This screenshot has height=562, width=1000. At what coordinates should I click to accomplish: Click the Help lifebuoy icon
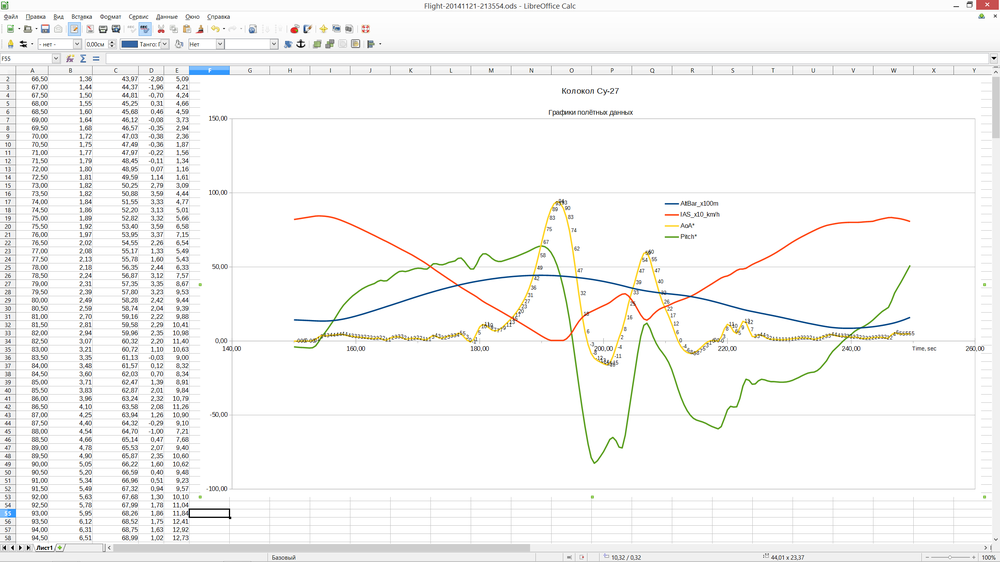(365, 29)
